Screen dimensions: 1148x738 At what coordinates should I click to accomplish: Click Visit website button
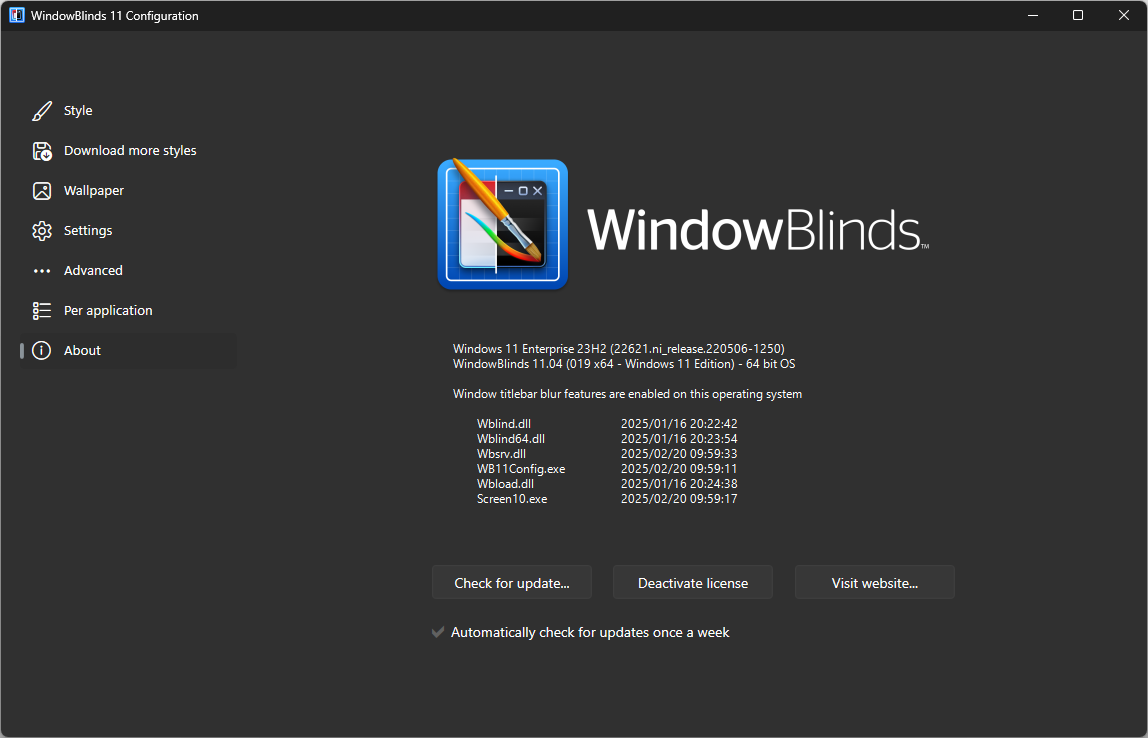875,583
